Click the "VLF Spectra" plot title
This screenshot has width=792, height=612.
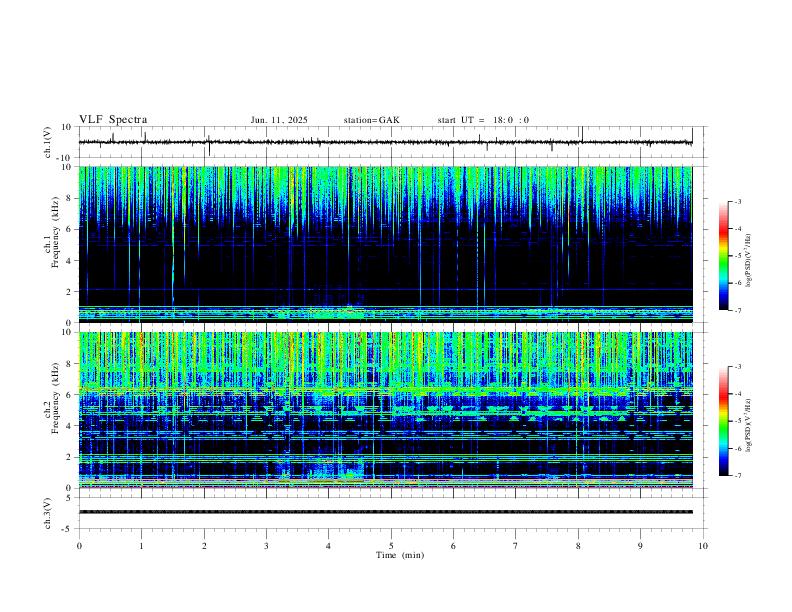pyautogui.click(x=113, y=120)
